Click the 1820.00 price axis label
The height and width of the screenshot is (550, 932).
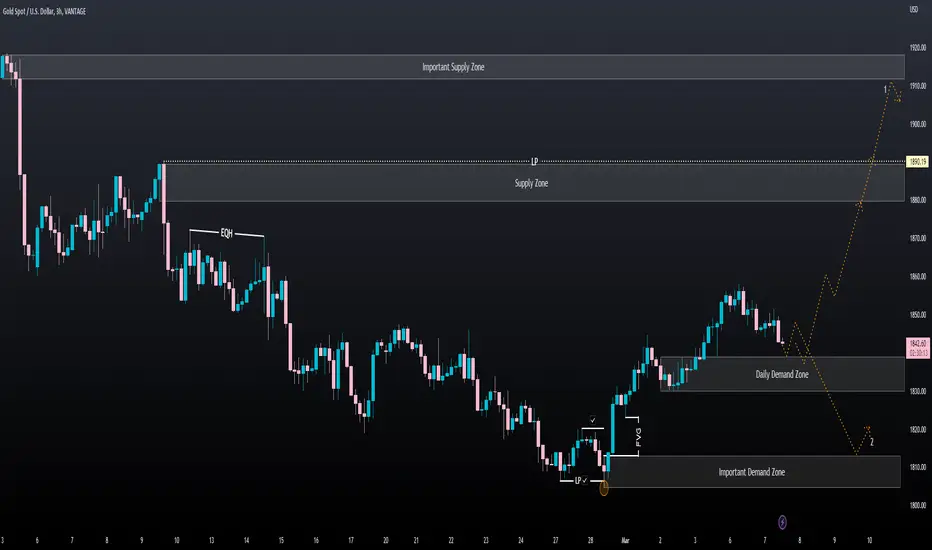tap(918, 429)
